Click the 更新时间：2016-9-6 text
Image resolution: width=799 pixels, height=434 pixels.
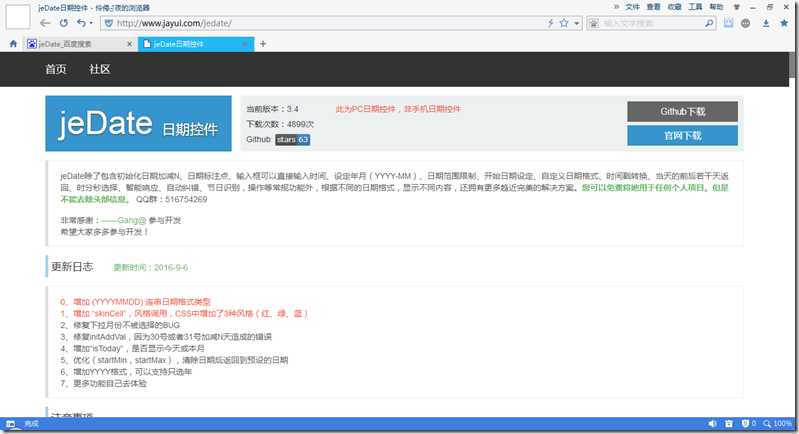pos(150,267)
